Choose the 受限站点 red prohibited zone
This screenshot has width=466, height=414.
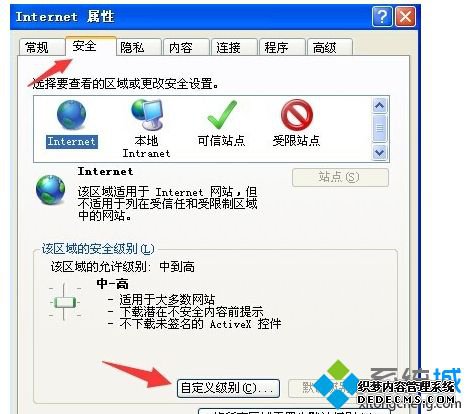pos(296,115)
